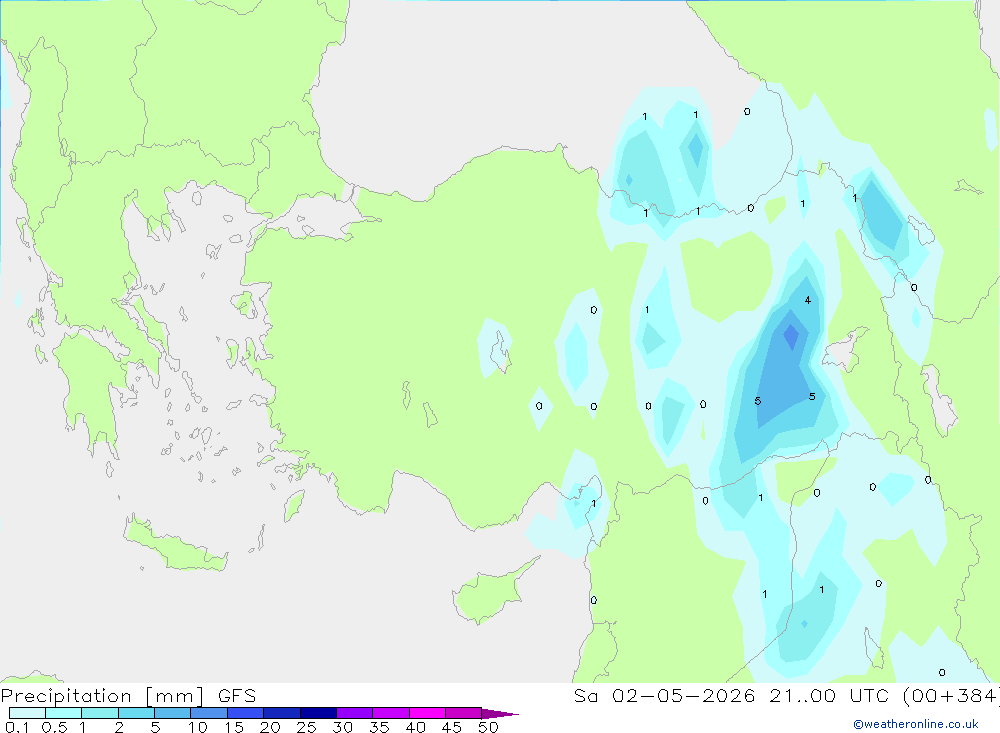Select the 35–40 mm violet swatch
Screen dimensions: 1000x733
(x=391, y=713)
